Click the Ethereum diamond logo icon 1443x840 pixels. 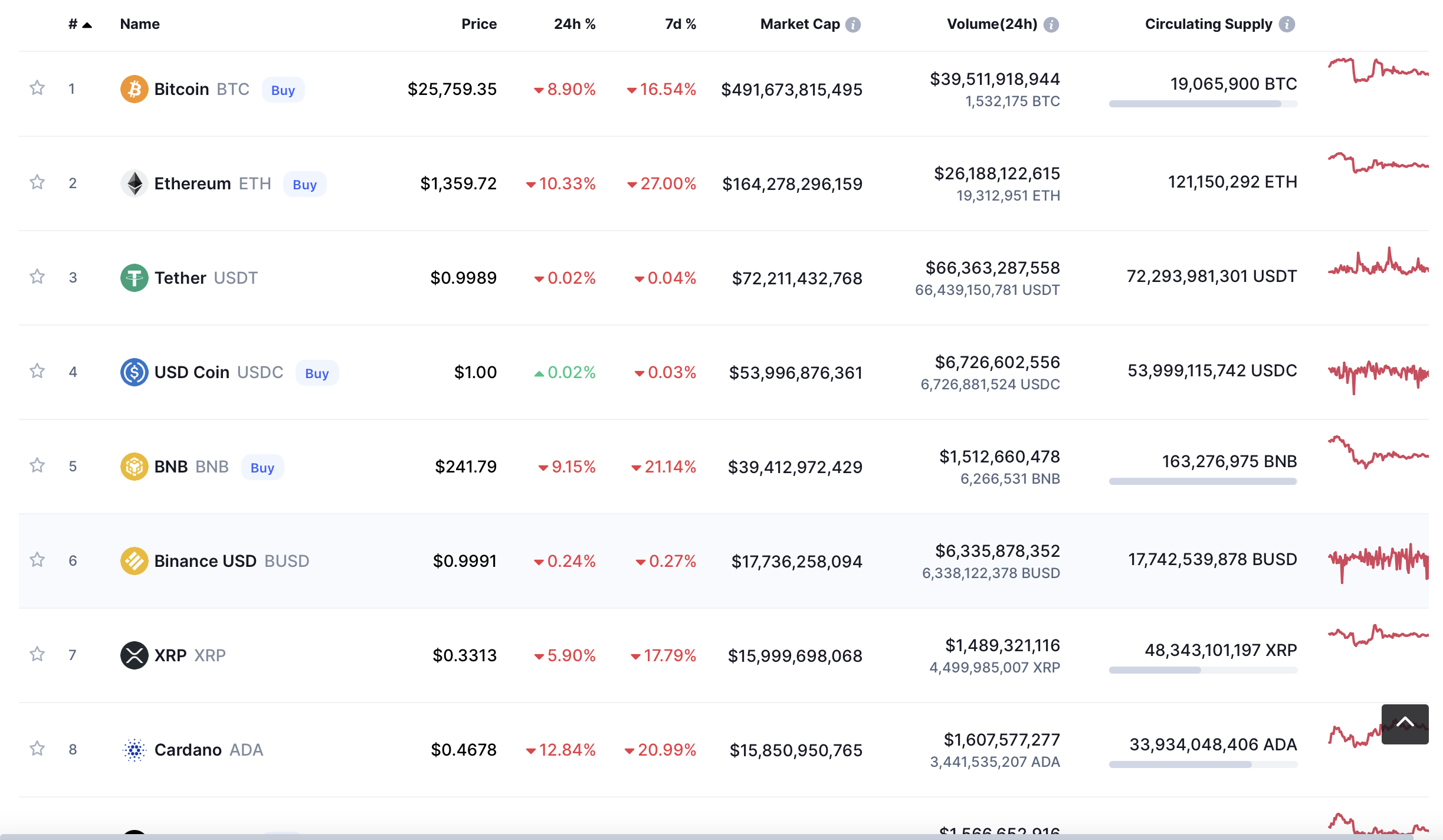[134, 183]
